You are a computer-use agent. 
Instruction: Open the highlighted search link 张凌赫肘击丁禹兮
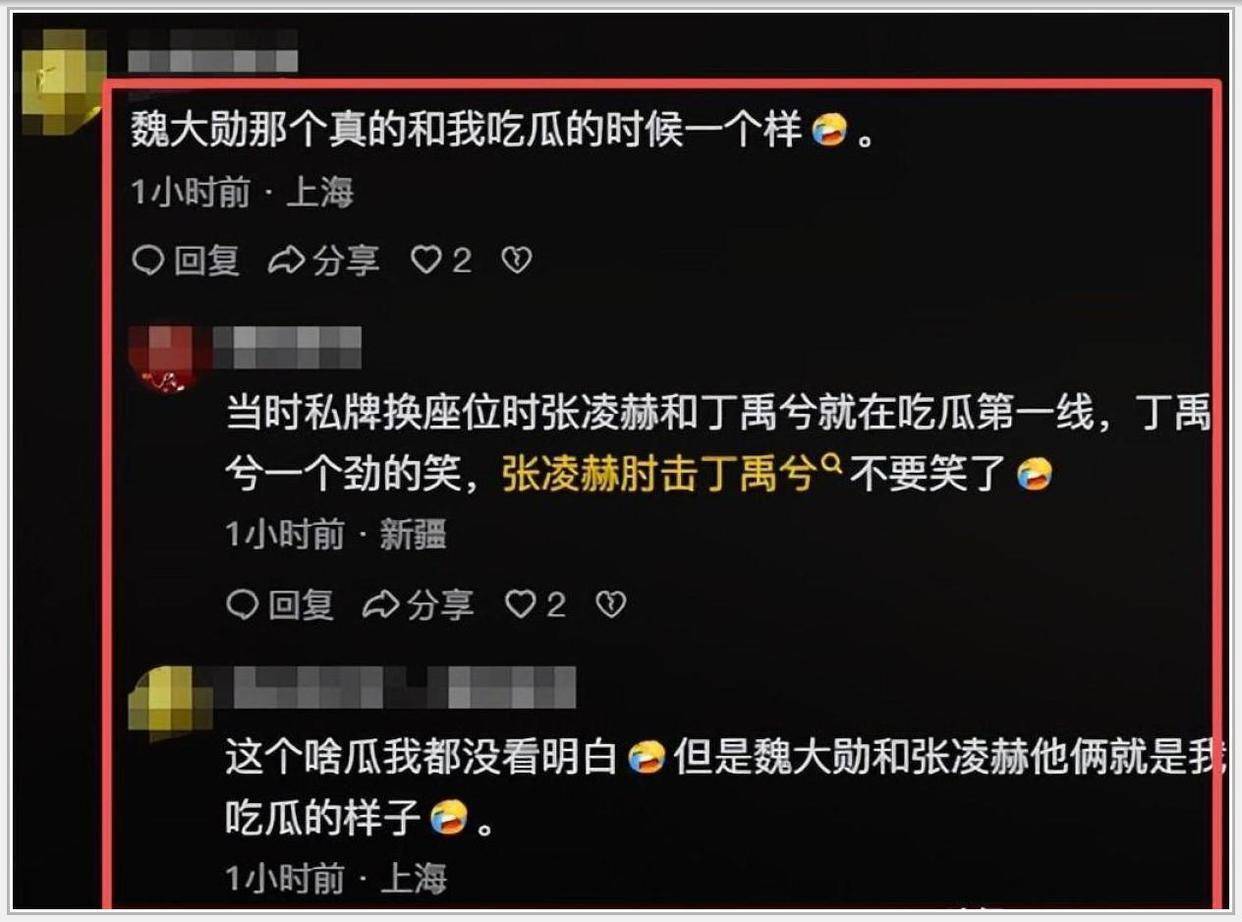tap(658, 476)
